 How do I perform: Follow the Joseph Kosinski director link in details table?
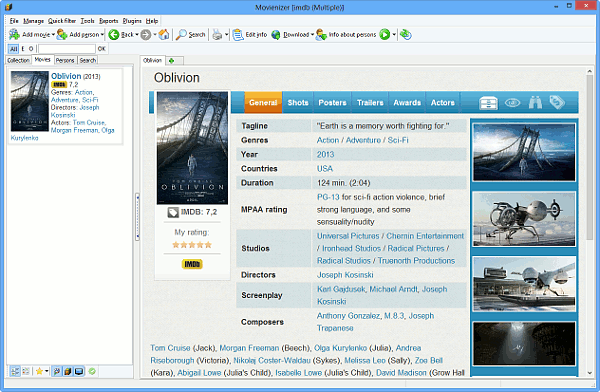pyautogui.click(x=345, y=275)
